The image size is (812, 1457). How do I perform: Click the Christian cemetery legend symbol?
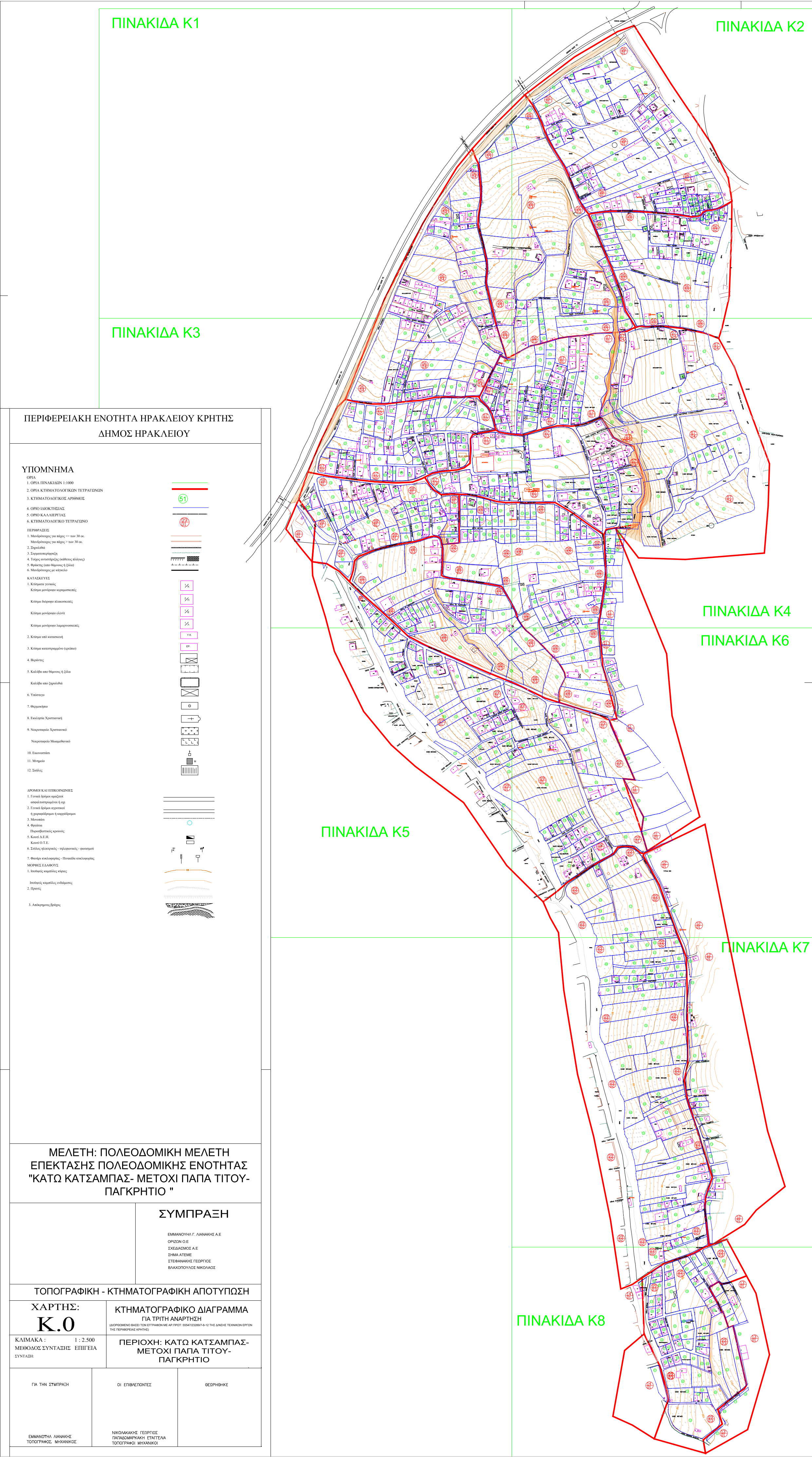coord(189,731)
